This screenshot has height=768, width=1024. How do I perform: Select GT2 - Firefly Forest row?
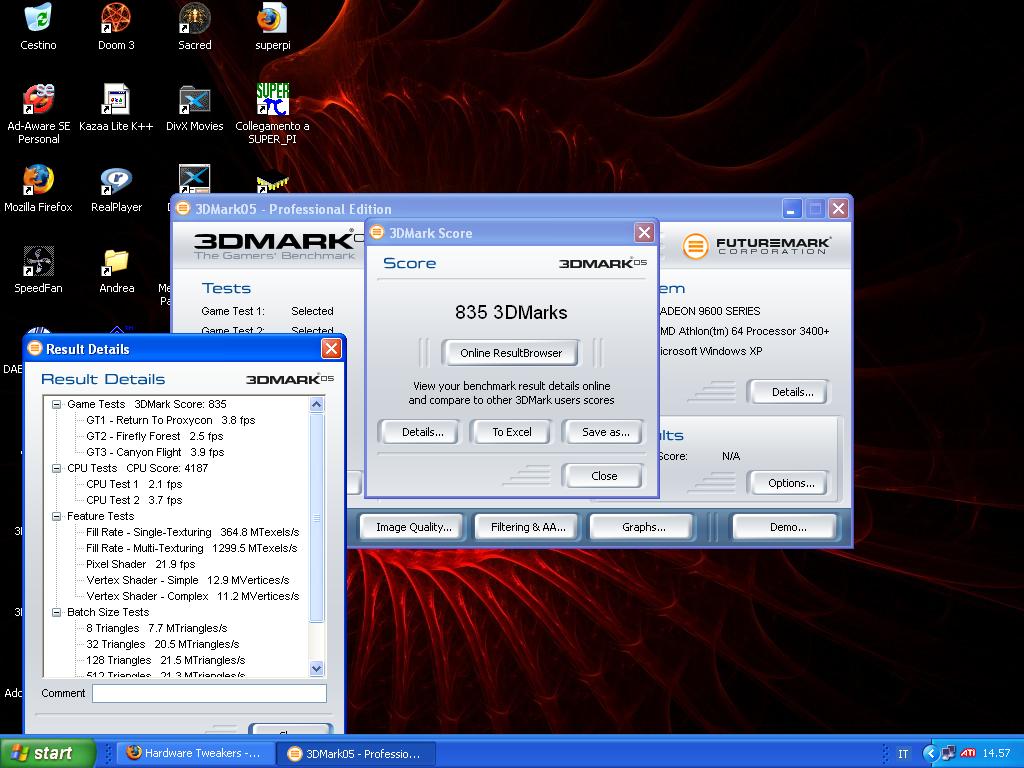(155, 436)
